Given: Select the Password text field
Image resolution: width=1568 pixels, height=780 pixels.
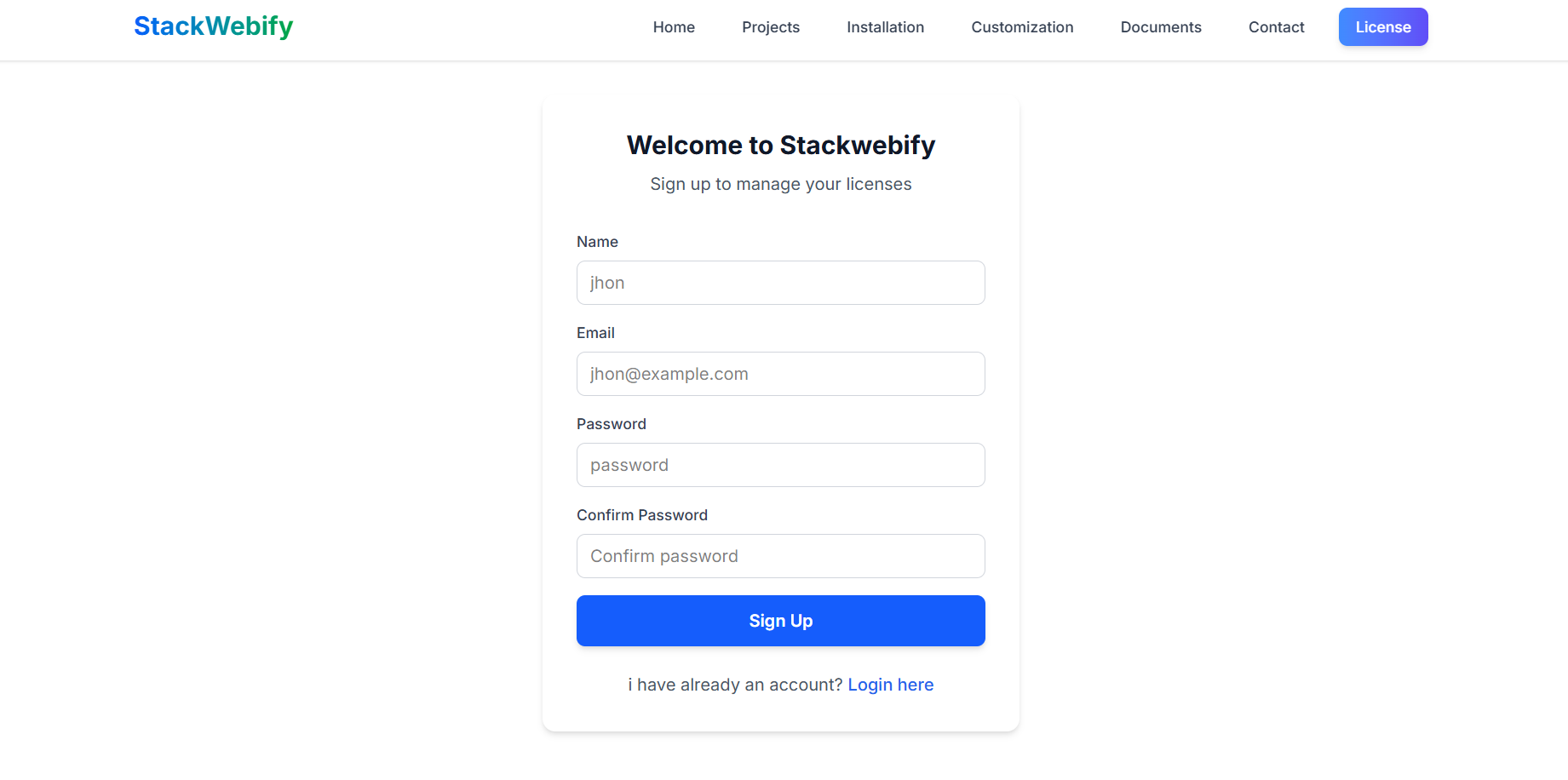Looking at the screenshot, I should [x=780, y=465].
